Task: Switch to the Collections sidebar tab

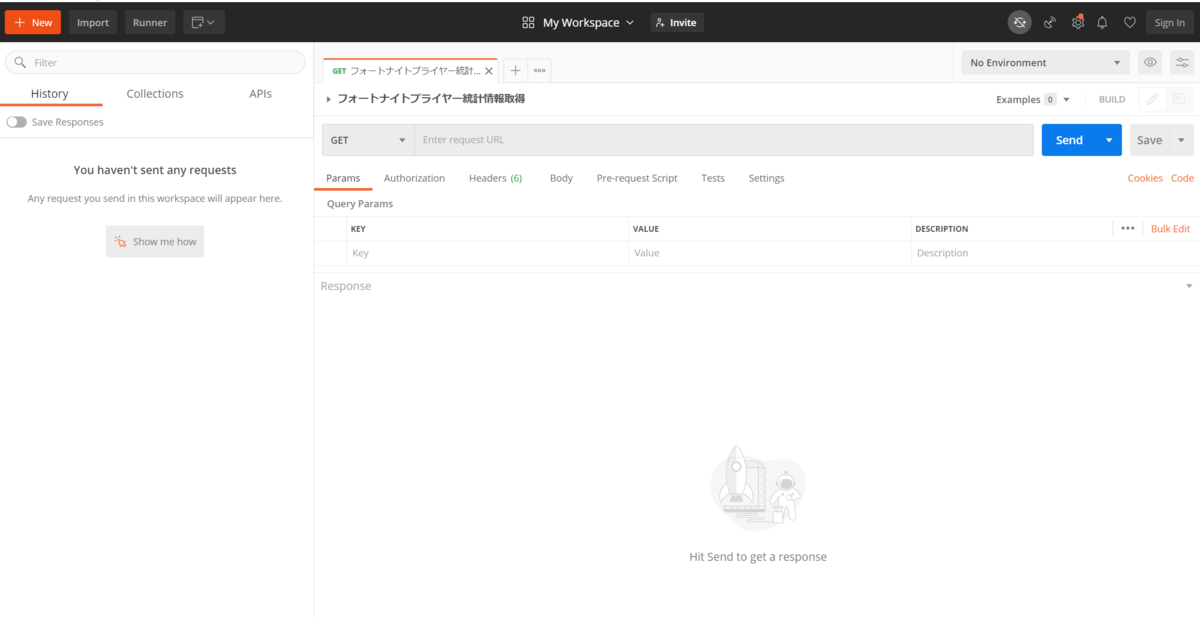Action: click(155, 94)
